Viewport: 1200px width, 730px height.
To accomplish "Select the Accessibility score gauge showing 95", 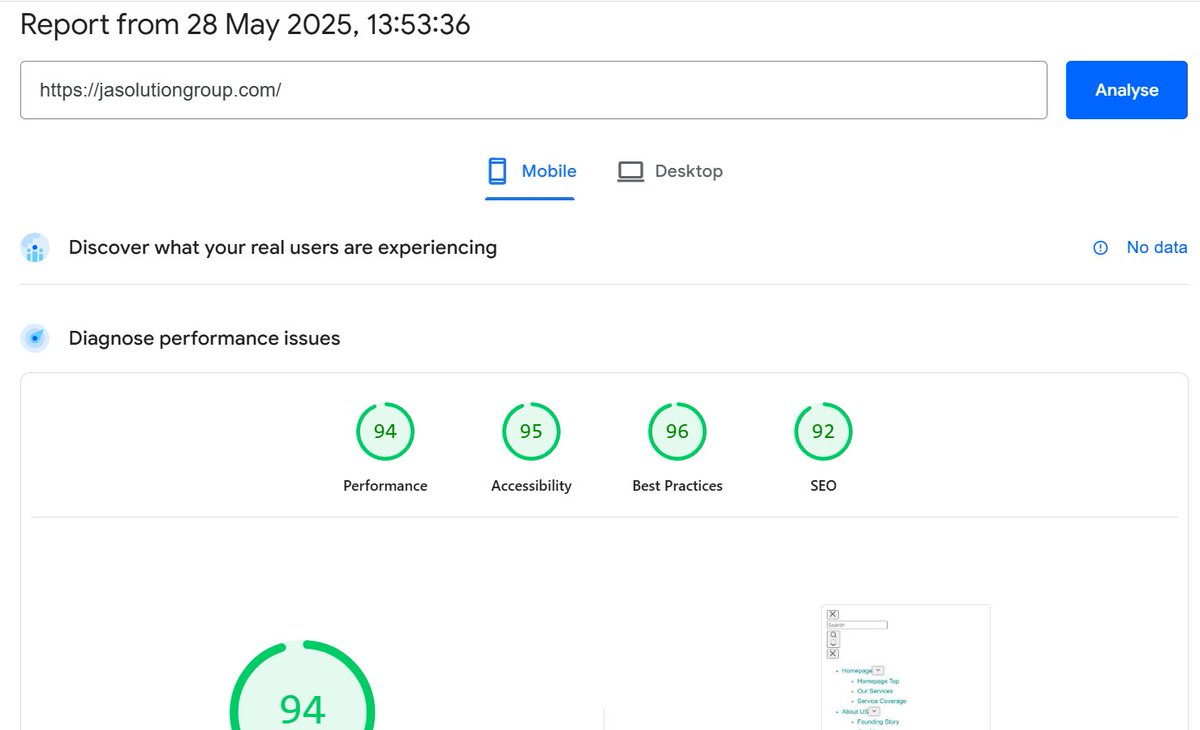I will [531, 432].
